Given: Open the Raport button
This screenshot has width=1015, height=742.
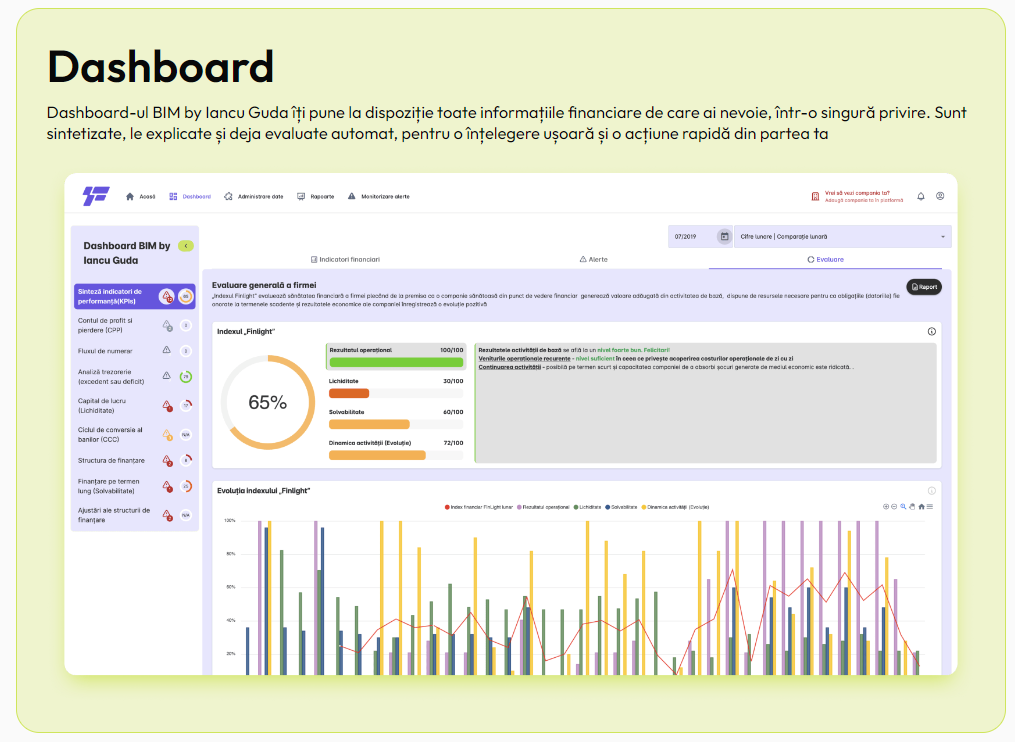Looking at the screenshot, I should (x=924, y=287).
